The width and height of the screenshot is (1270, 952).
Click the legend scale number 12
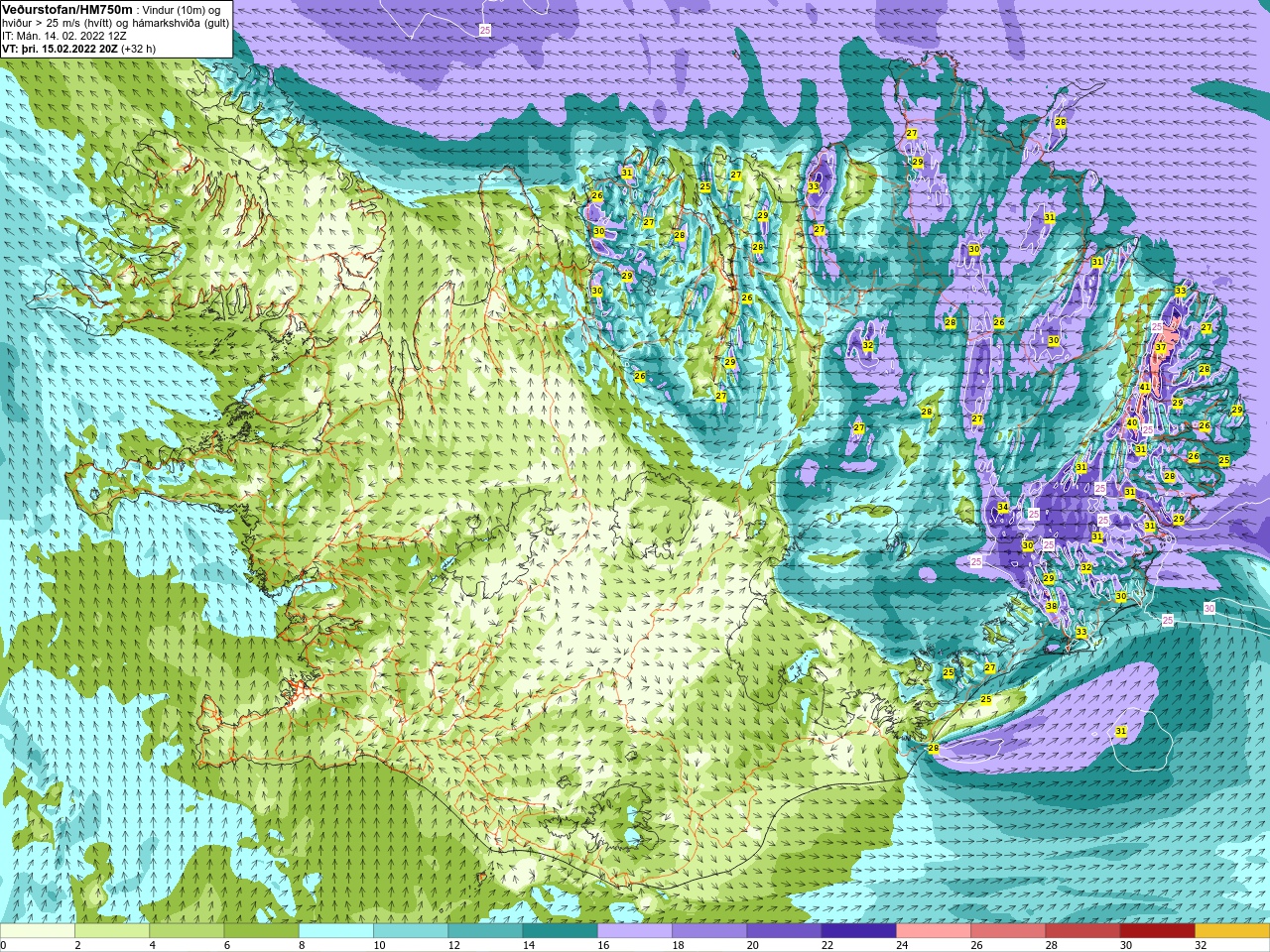(x=453, y=945)
